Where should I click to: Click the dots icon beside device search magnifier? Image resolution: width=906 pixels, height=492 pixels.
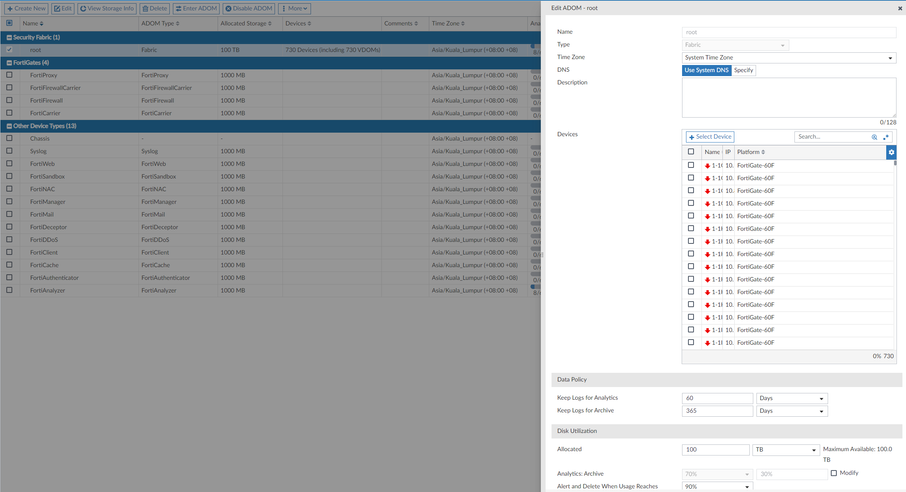pos(886,137)
